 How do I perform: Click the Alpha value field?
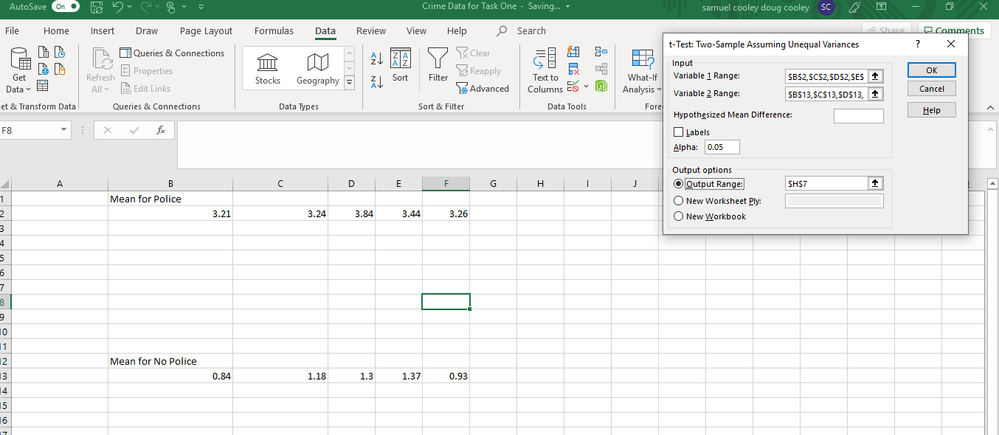722,147
